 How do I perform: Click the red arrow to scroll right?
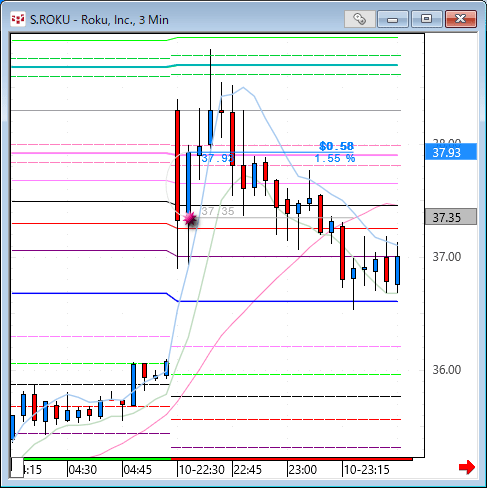(x=467, y=467)
